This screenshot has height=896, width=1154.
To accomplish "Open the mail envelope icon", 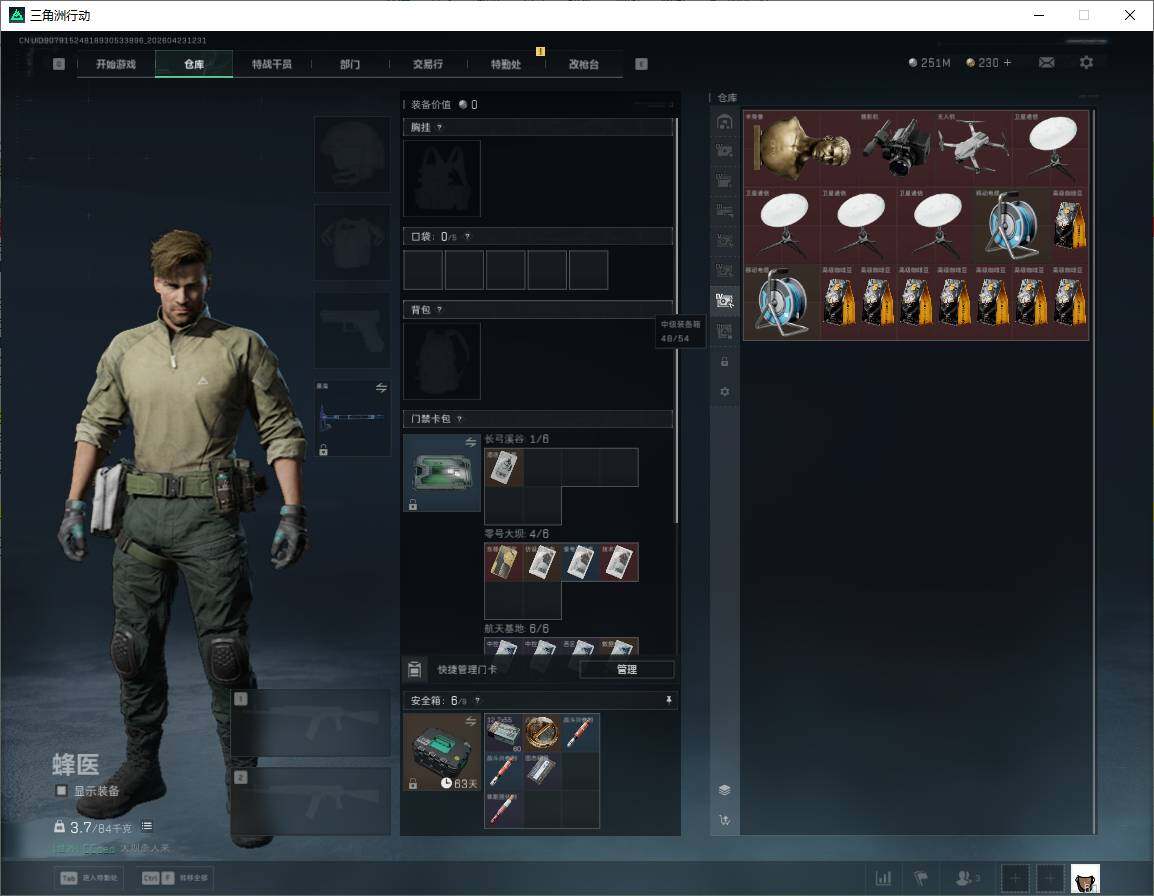I will [x=1047, y=63].
